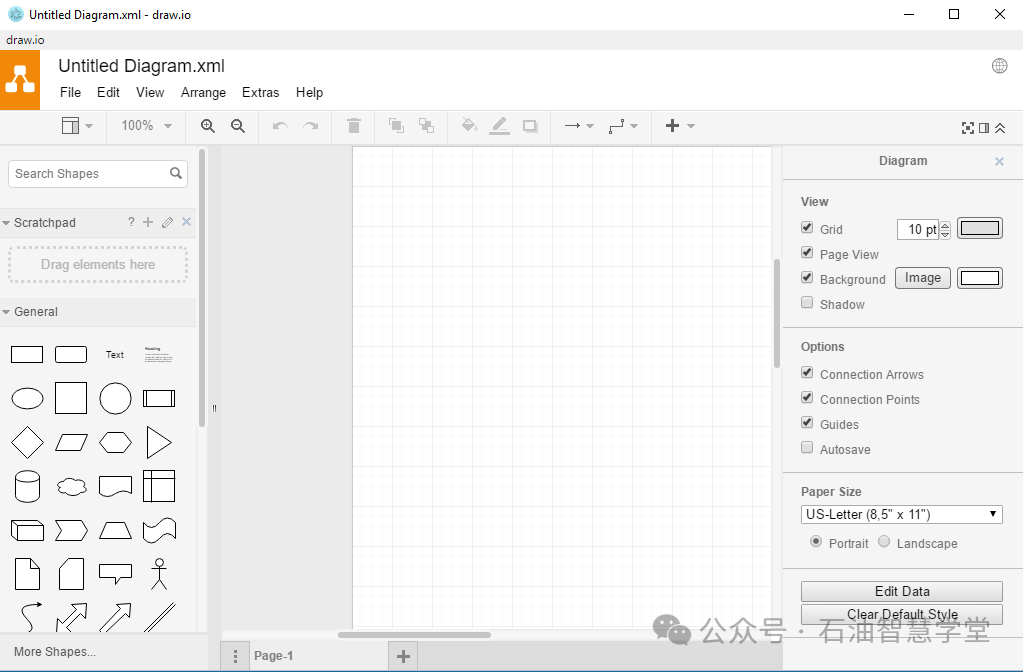Enable the Shadow checkbox

pyautogui.click(x=807, y=303)
